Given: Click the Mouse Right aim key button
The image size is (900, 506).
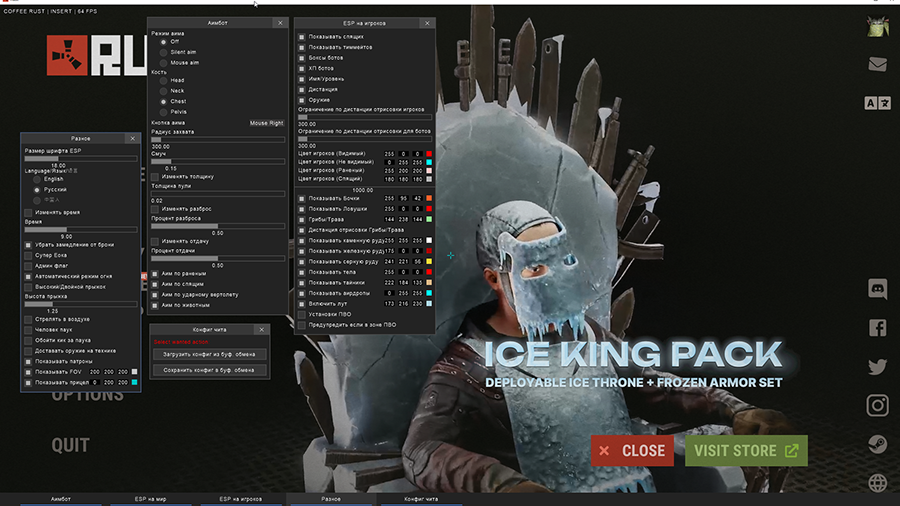Looking at the screenshot, I should [267, 123].
